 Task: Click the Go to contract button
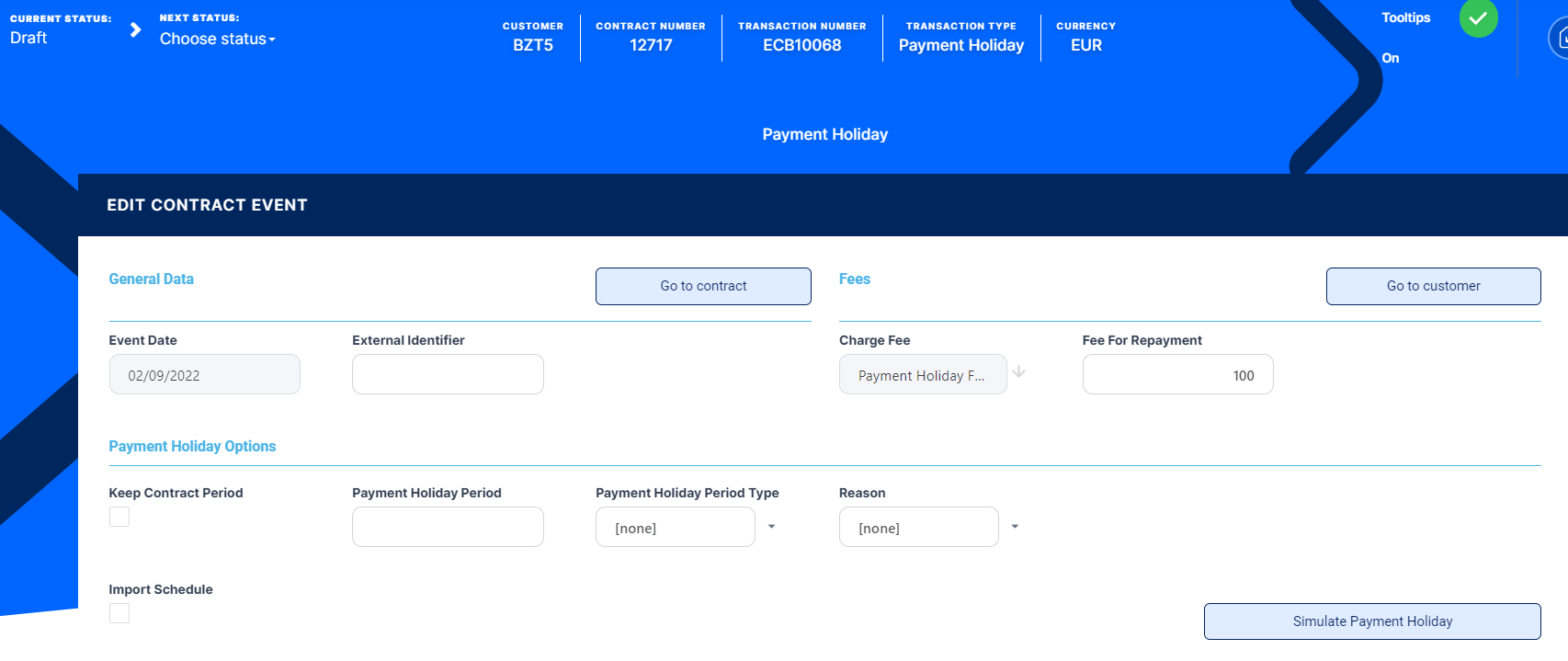point(703,286)
